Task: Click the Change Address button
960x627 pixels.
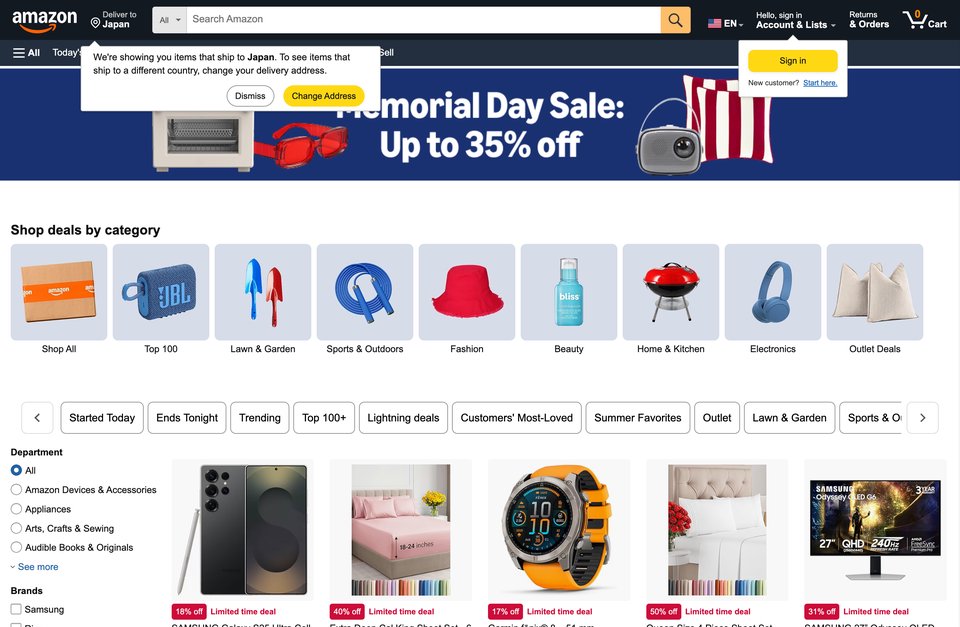Action: click(x=323, y=96)
